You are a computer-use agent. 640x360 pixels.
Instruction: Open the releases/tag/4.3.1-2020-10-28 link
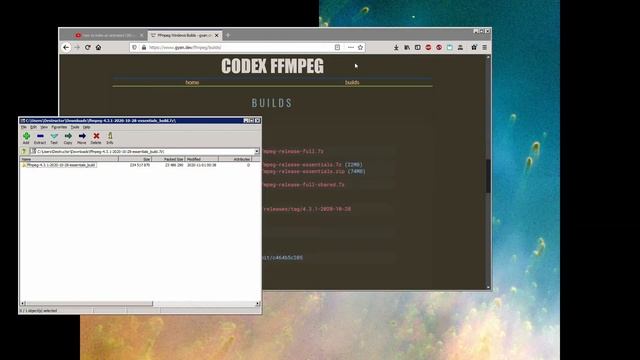click(x=307, y=209)
